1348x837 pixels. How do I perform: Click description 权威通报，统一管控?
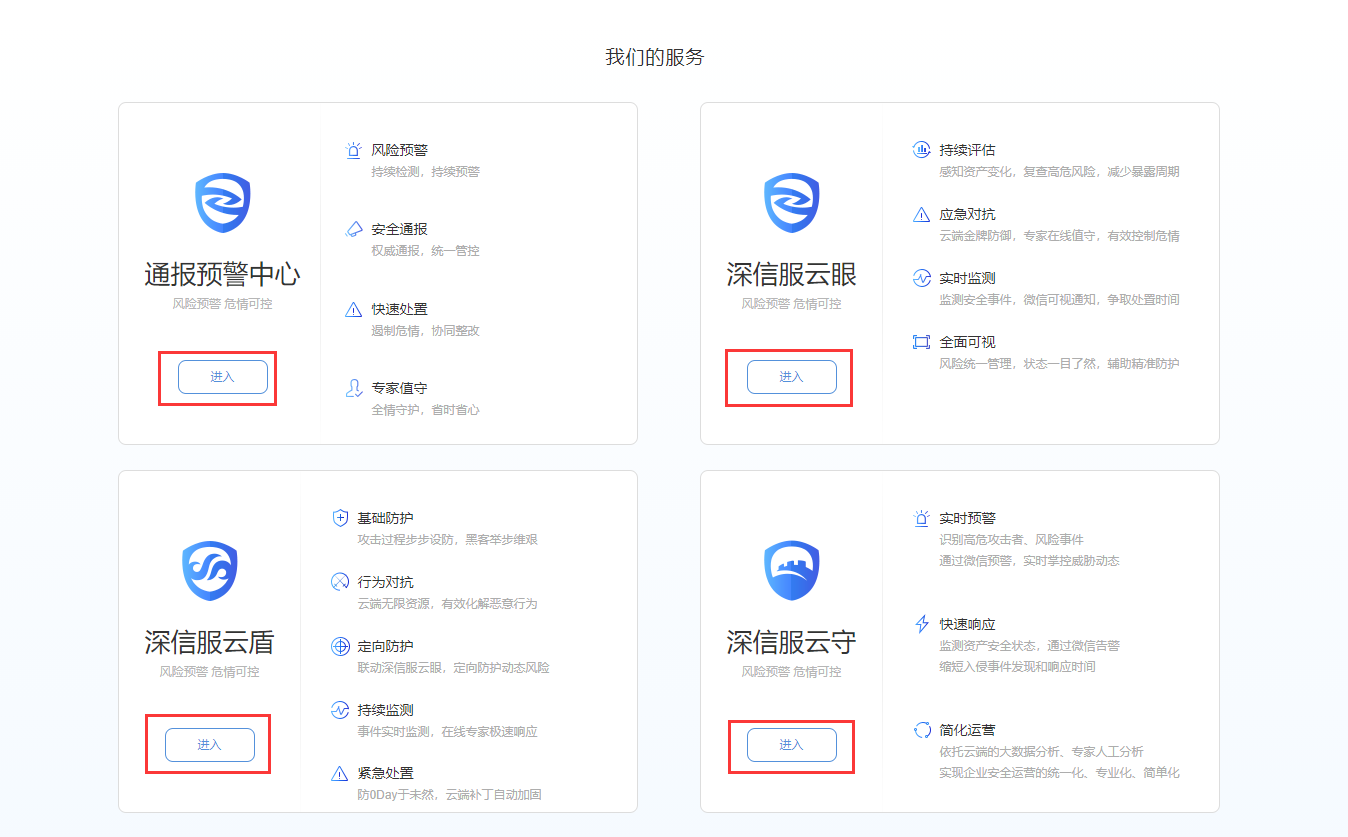pos(425,251)
